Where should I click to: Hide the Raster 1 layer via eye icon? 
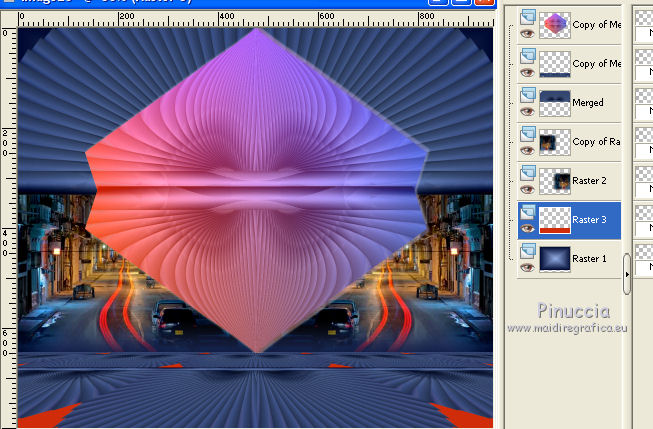click(x=528, y=267)
